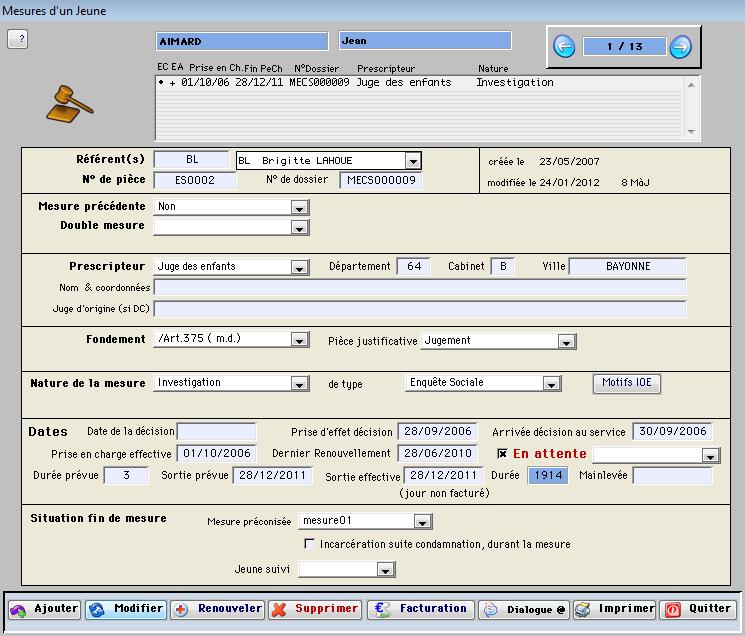
Task: Click the judge gavel icon
Action: [x=69, y=104]
